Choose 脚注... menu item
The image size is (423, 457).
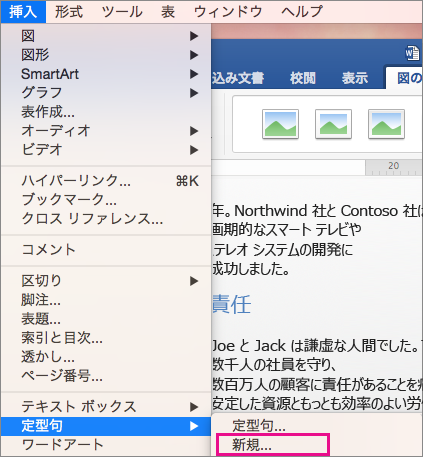(x=106, y=300)
